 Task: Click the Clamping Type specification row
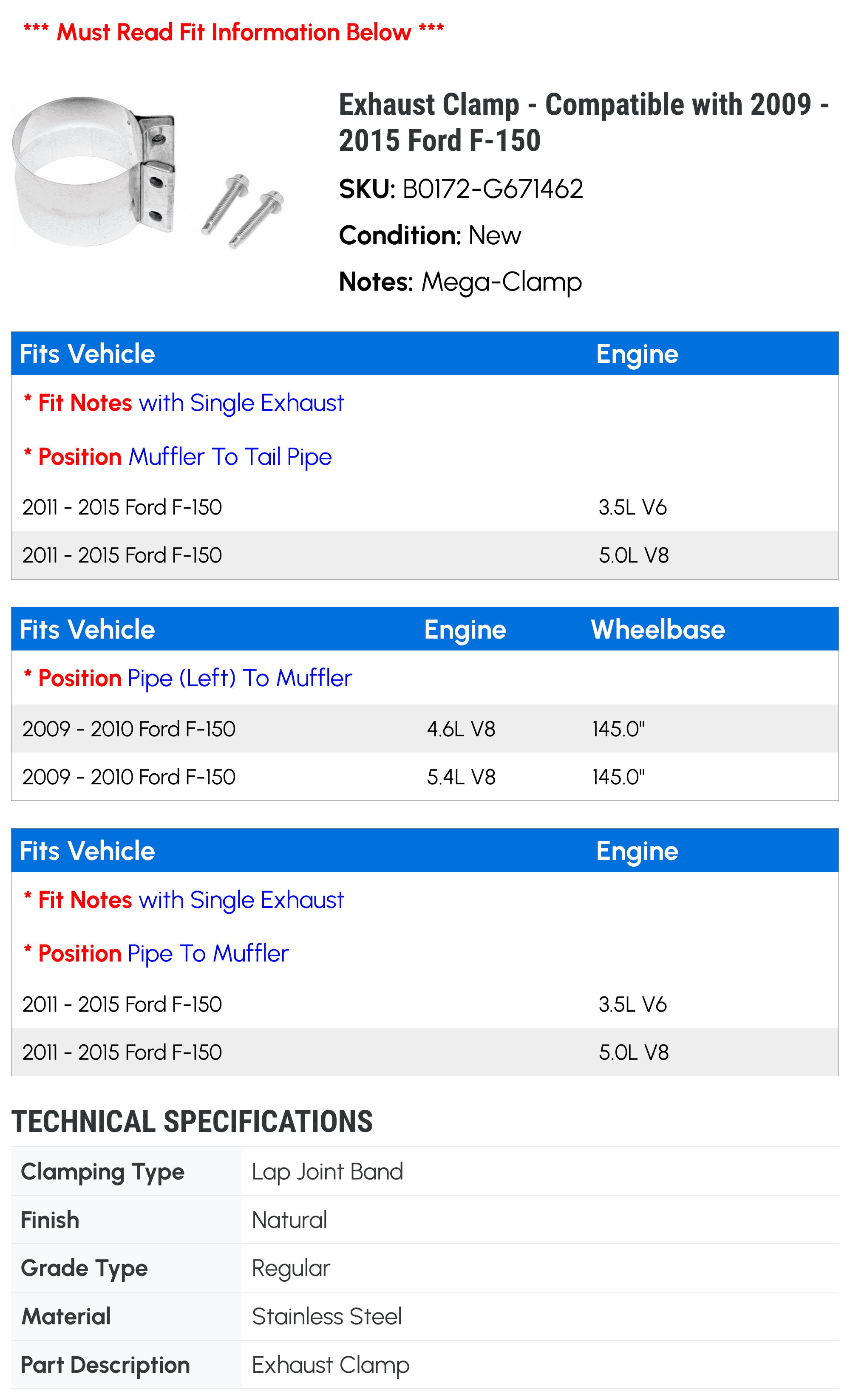click(x=425, y=1171)
